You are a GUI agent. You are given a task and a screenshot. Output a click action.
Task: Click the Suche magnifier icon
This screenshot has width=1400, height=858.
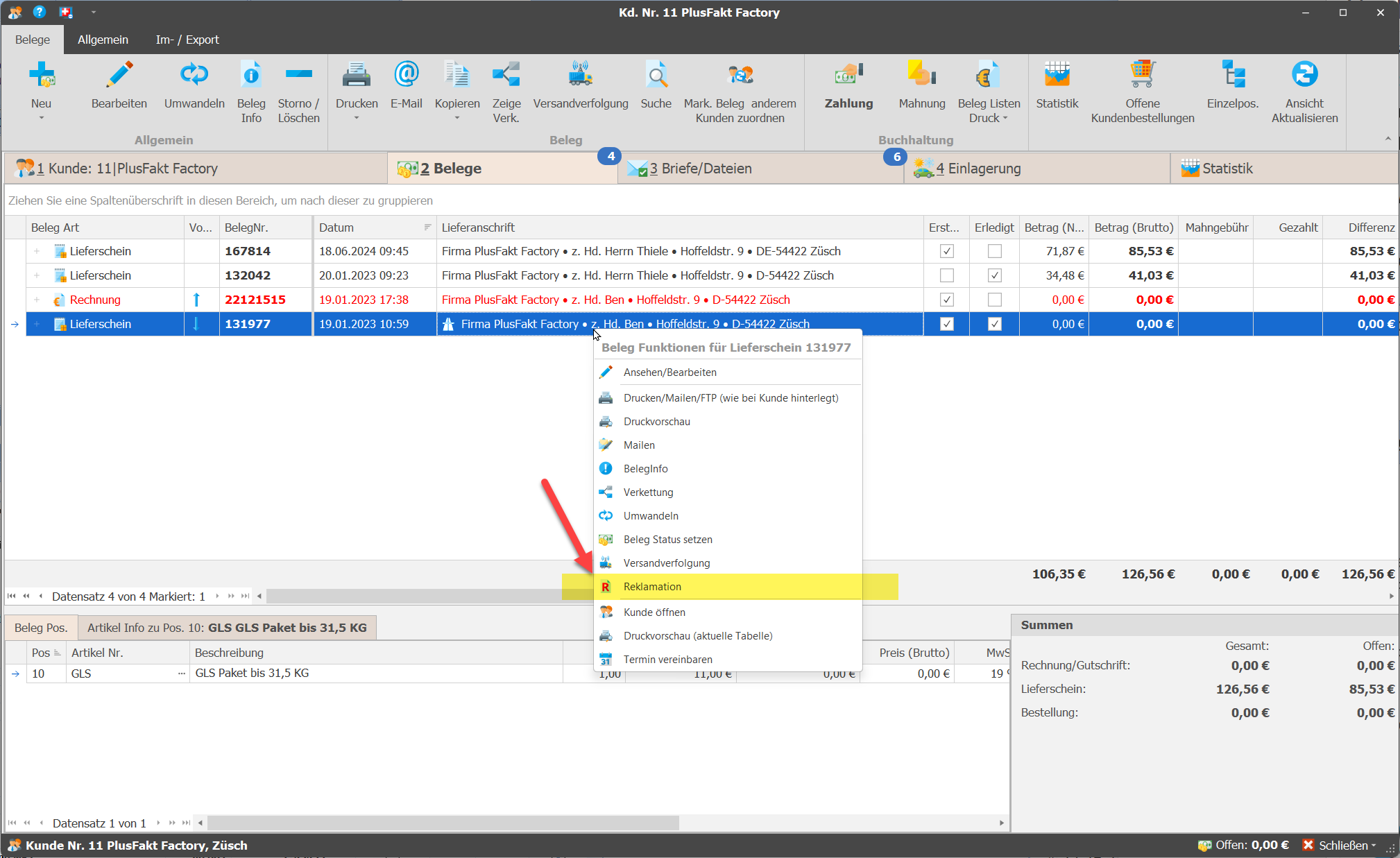coord(656,74)
